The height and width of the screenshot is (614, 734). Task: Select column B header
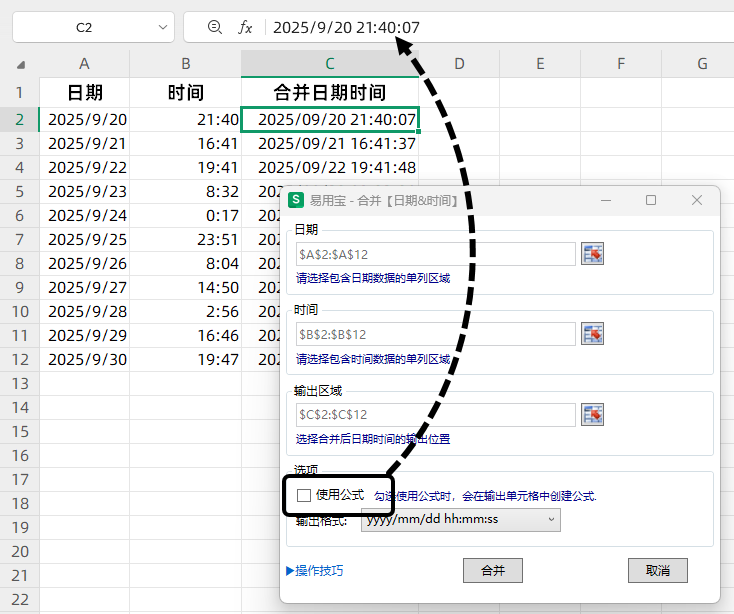(x=186, y=64)
